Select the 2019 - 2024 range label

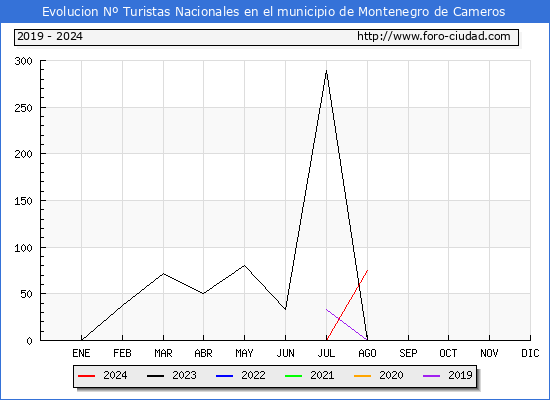(x=50, y=36)
